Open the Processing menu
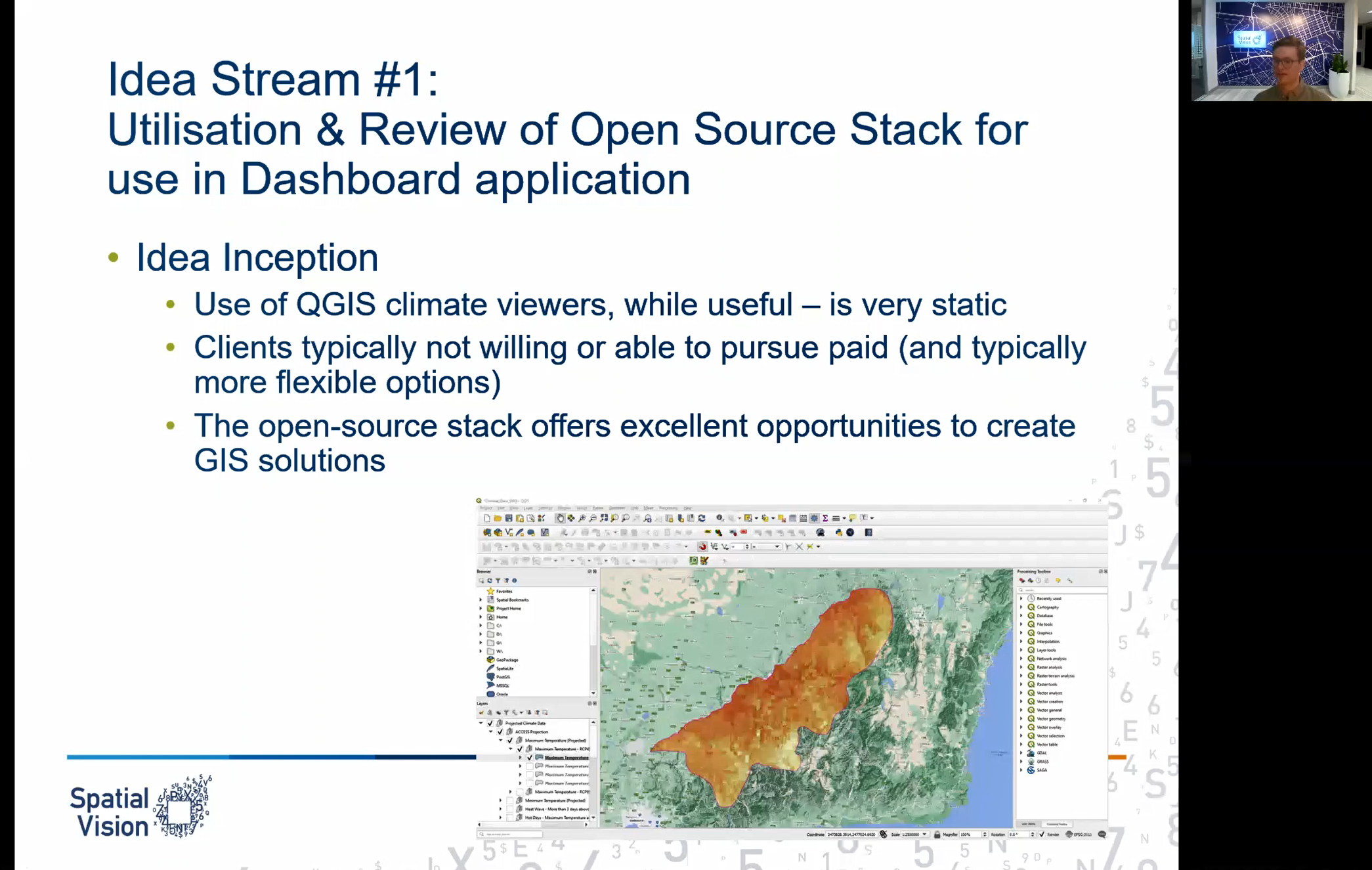Image resolution: width=1372 pixels, height=870 pixels. (x=668, y=508)
